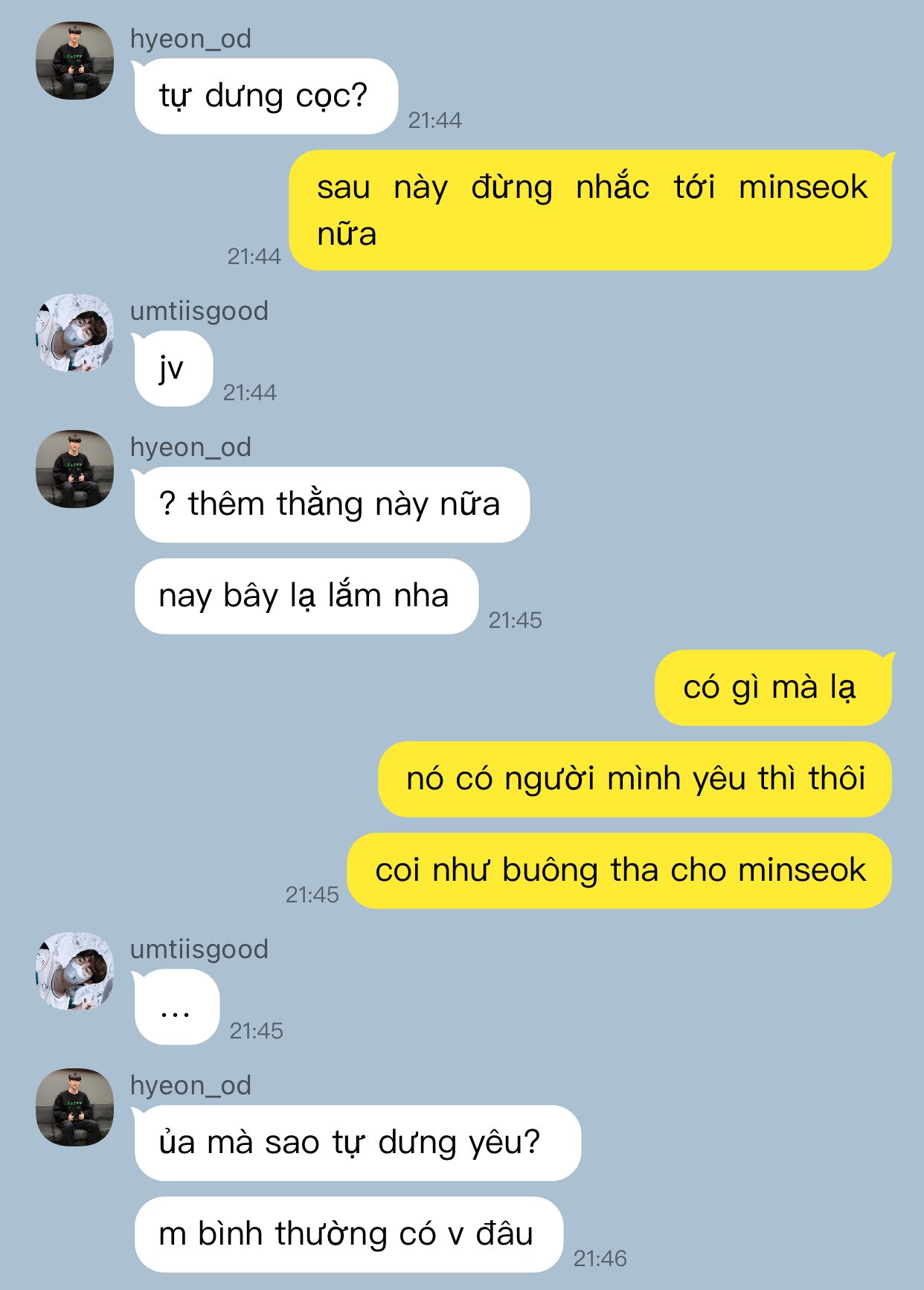Select the "m bình thường có v đâu" message
This screenshot has width=924, height=1290.
pos(348,1234)
